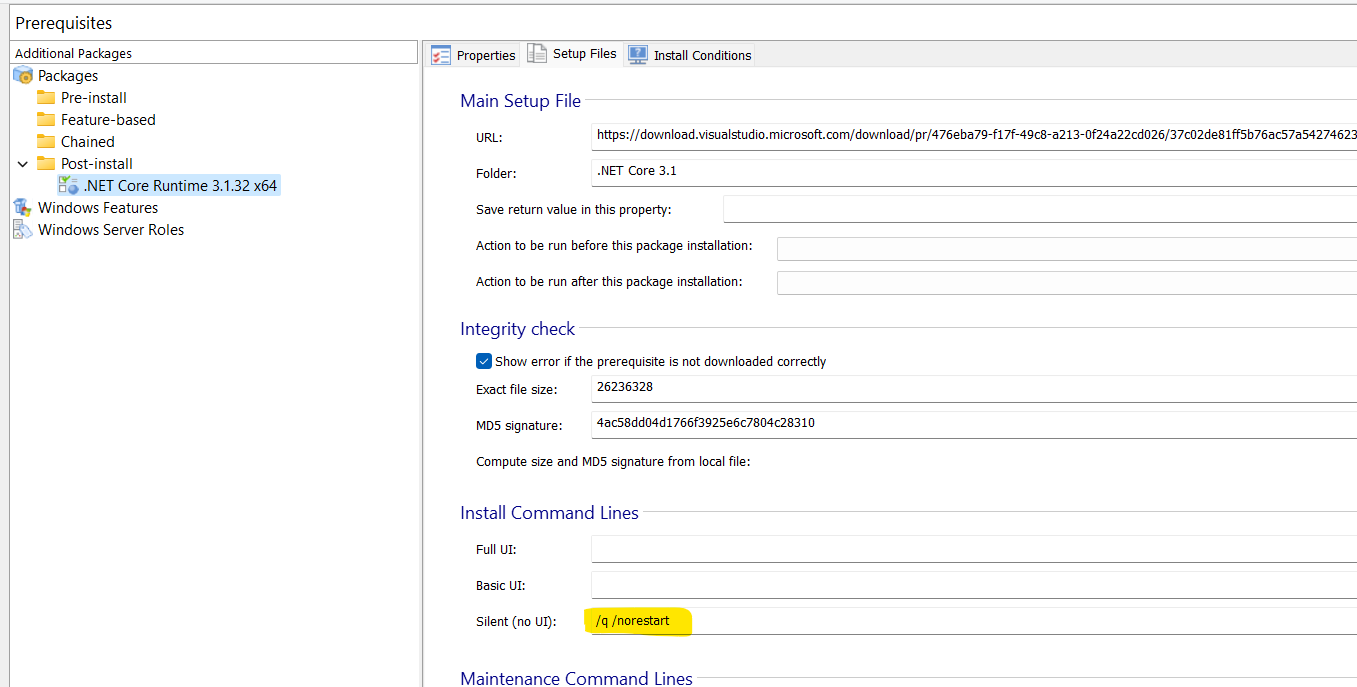This screenshot has width=1357, height=687.
Task: Click the Feature-based folder icon
Action: coord(46,120)
